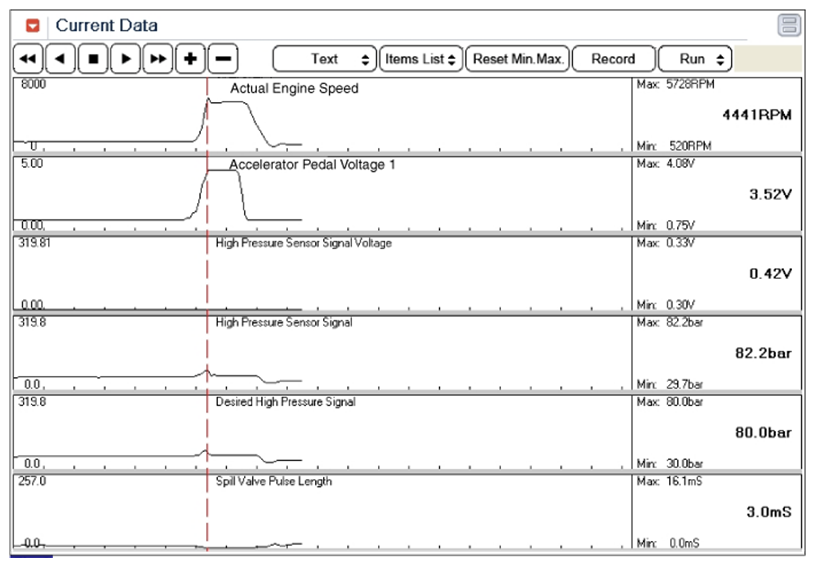This screenshot has width=815, height=567.
Task: Click the High Pressure Sensor Signal Voltage graph
Action: [x=320, y=273]
